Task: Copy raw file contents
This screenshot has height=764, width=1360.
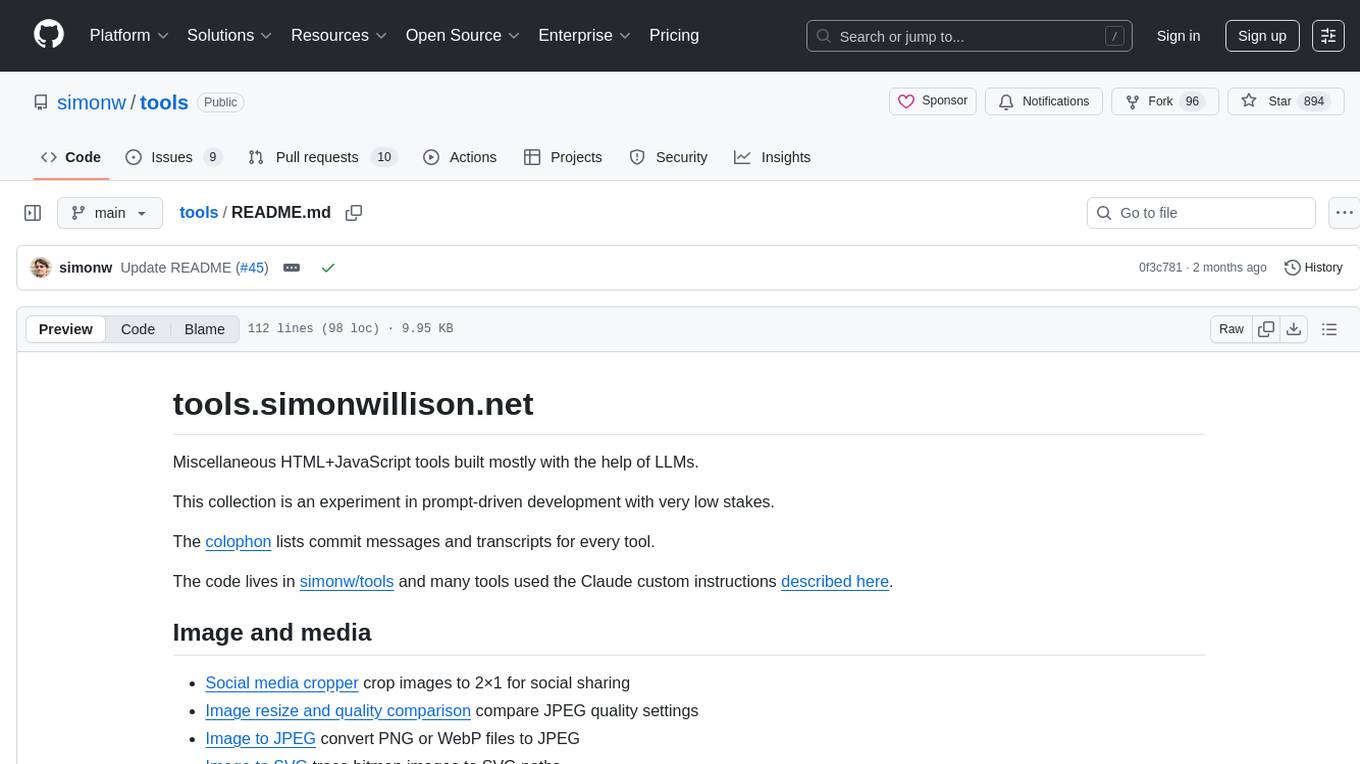Action: click(1266, 329)
